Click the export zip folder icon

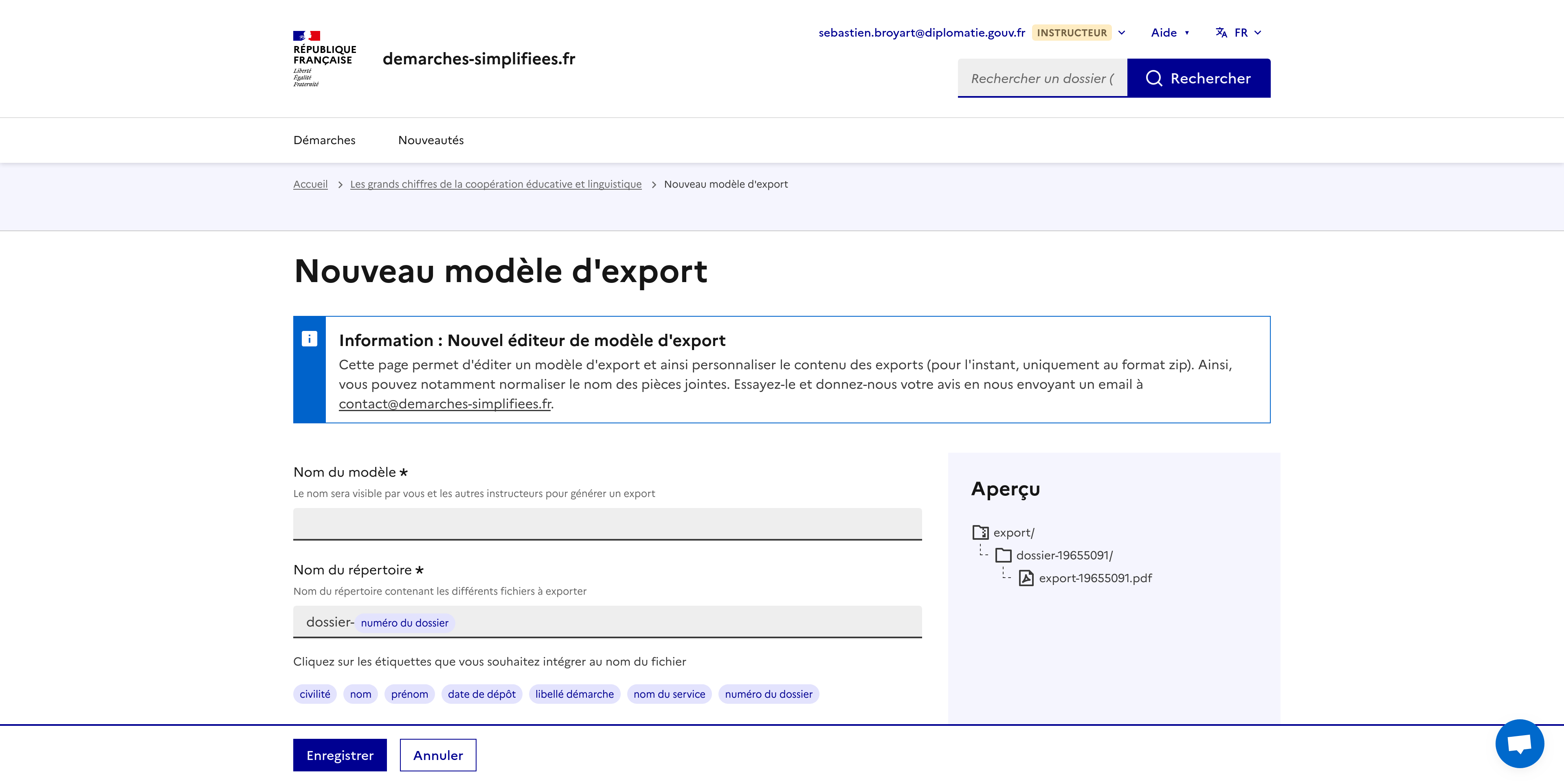coord(980,532)
